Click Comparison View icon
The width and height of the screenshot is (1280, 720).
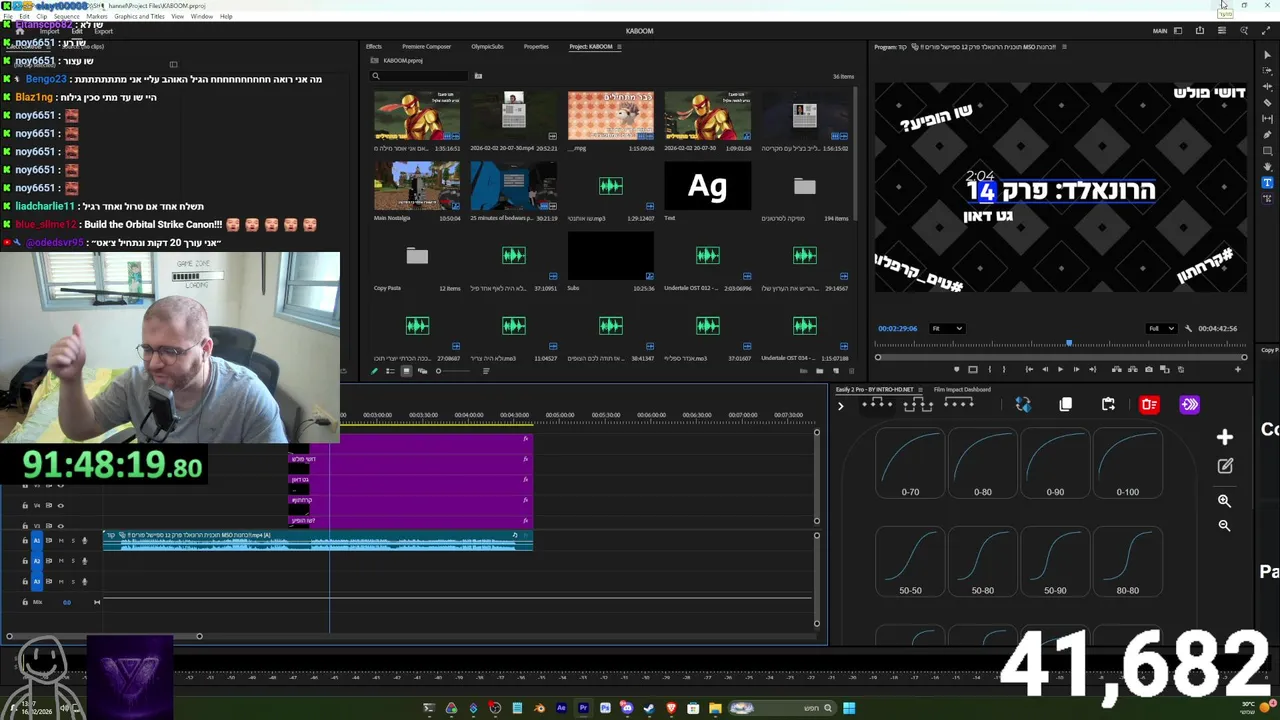1165,370
